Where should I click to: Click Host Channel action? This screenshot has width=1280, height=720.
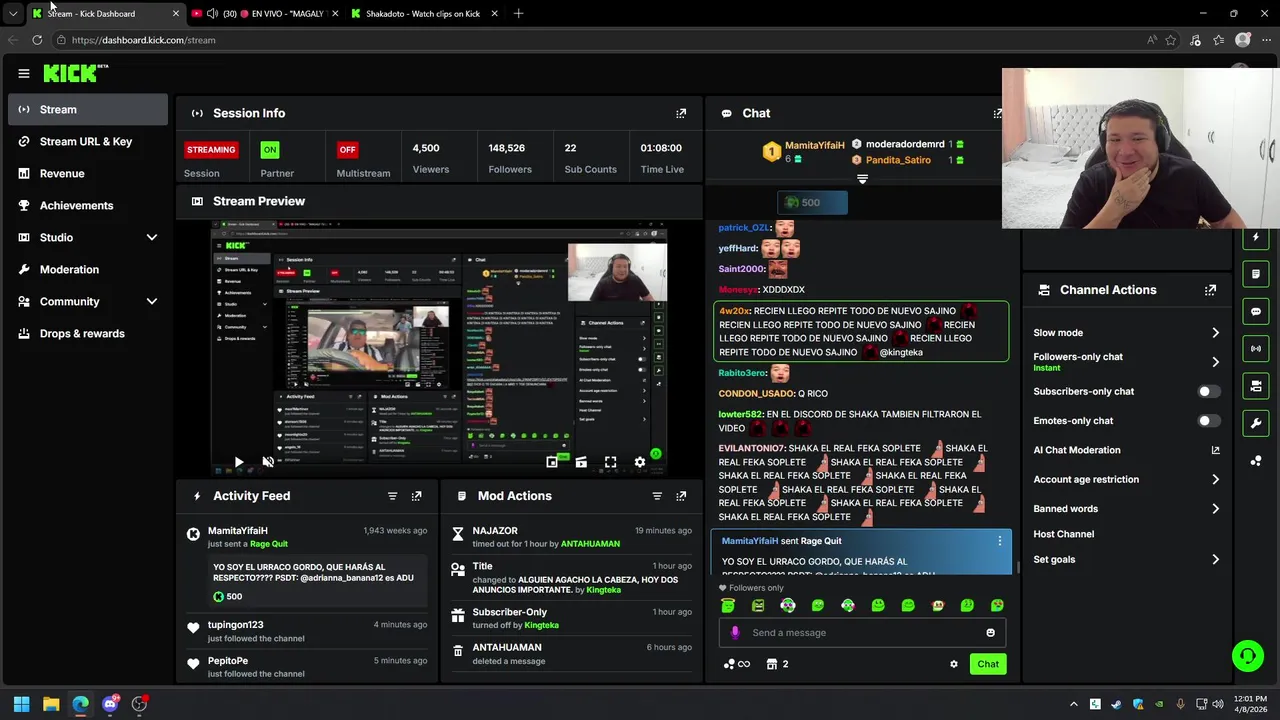[1063, 534]
